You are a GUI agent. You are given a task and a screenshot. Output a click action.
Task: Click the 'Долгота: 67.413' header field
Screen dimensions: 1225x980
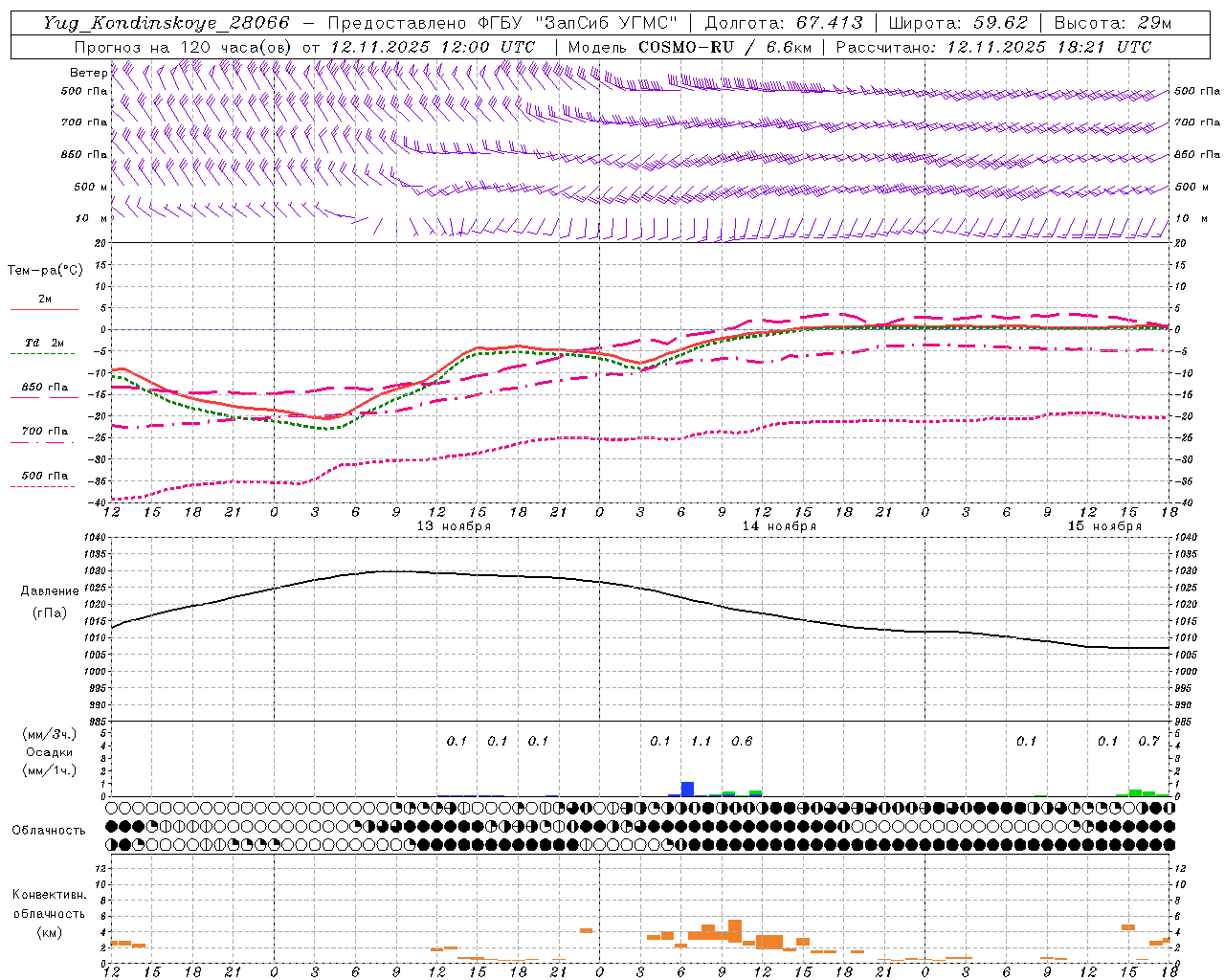[784, 23]
